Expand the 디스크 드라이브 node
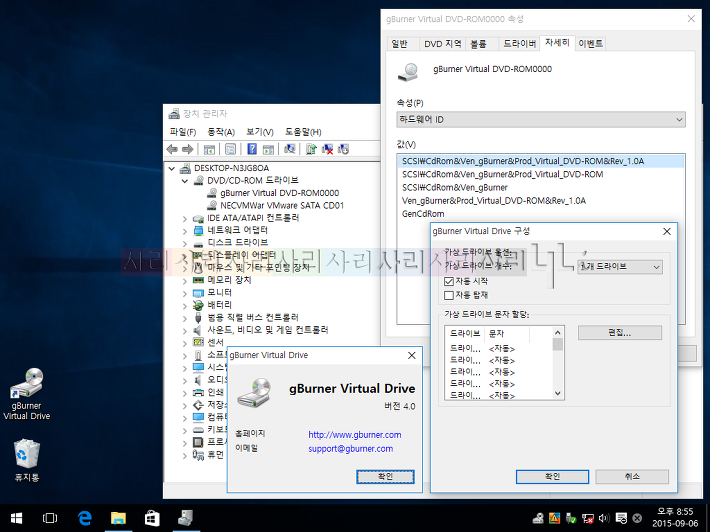This screenshot has width=710, height=532. point(185,243)
